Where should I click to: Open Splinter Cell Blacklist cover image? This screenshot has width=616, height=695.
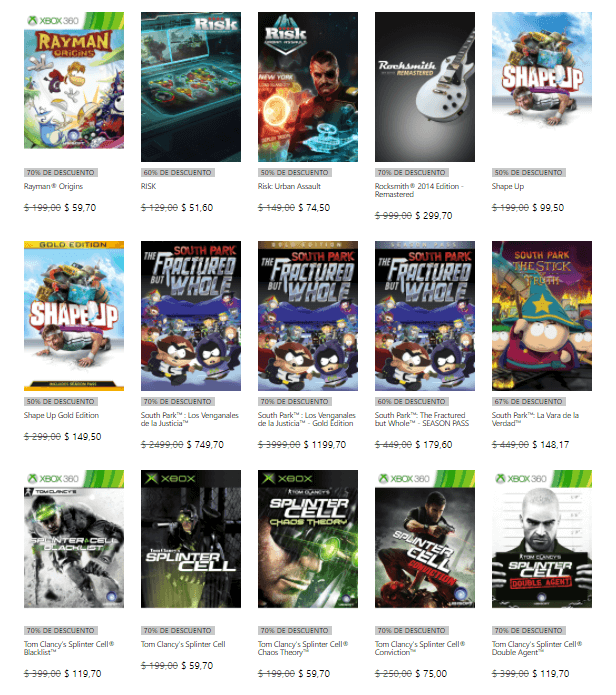click(x=74, y=539)
